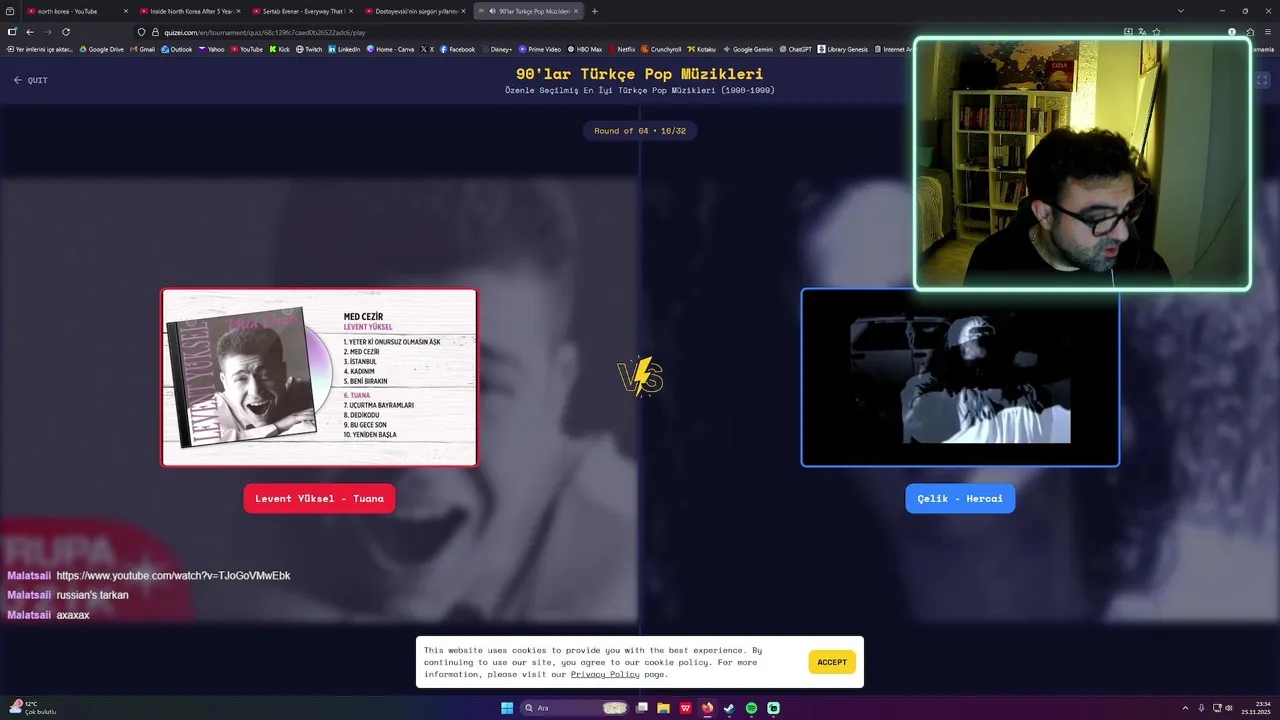Open Spotify from the taskbar
Screen dimensions: 1280x720
pyautogui.click(x=751, y=708)
